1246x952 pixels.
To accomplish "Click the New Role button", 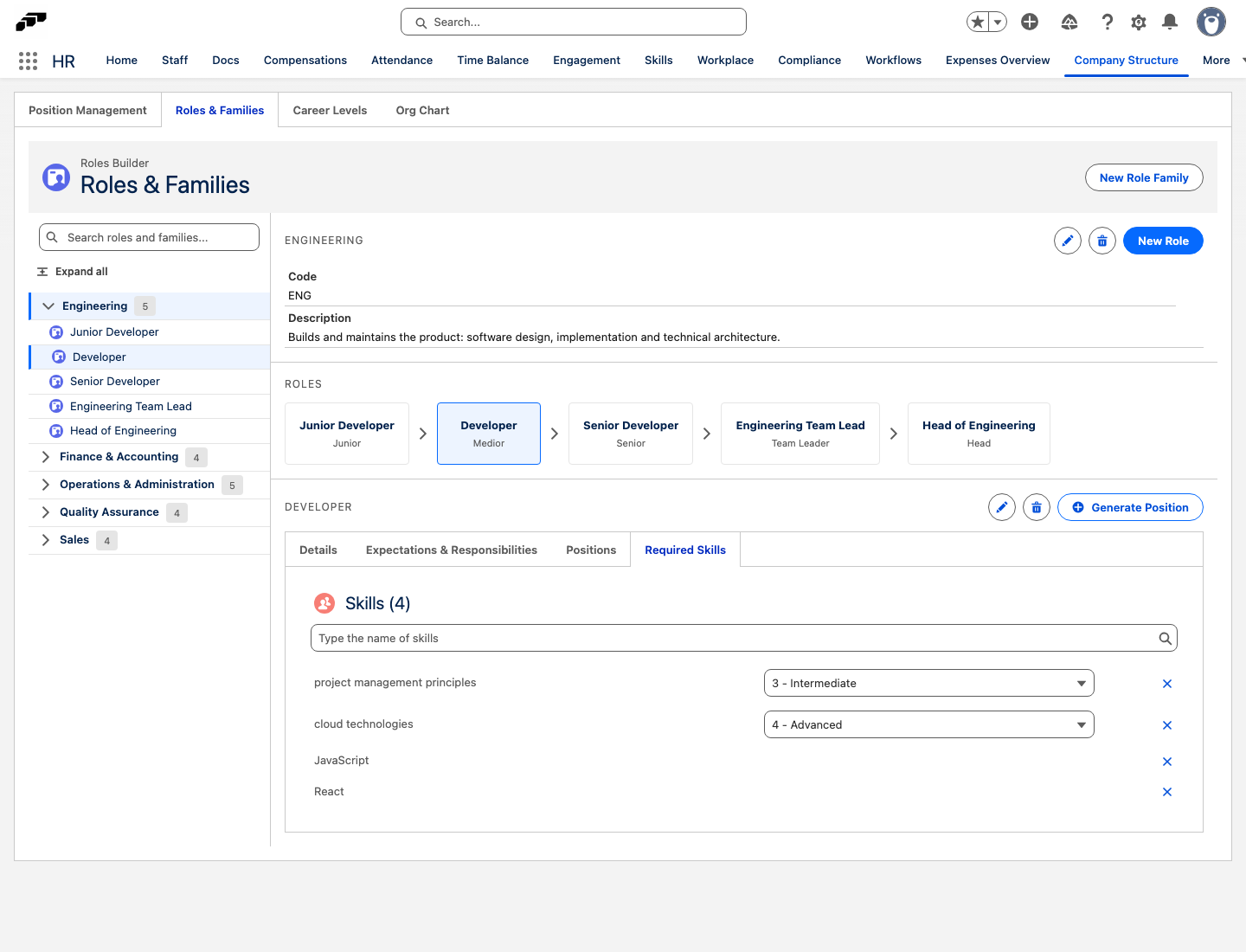I will tap(1163, 241).
